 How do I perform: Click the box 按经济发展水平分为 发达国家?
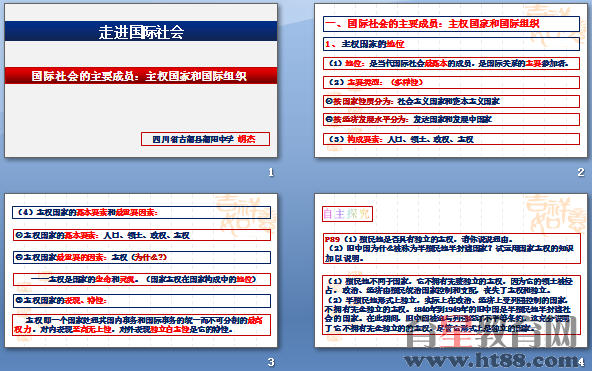451,119
